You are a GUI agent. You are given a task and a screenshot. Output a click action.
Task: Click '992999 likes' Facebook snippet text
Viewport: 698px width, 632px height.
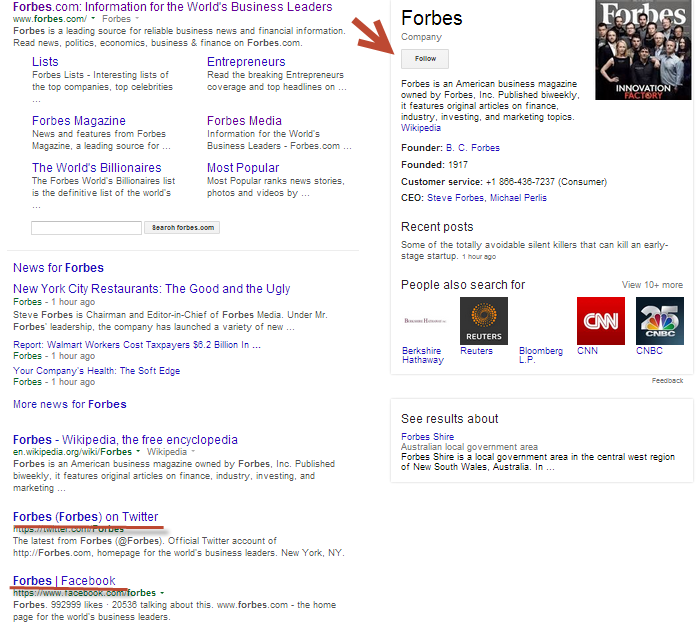coord(78,605)
